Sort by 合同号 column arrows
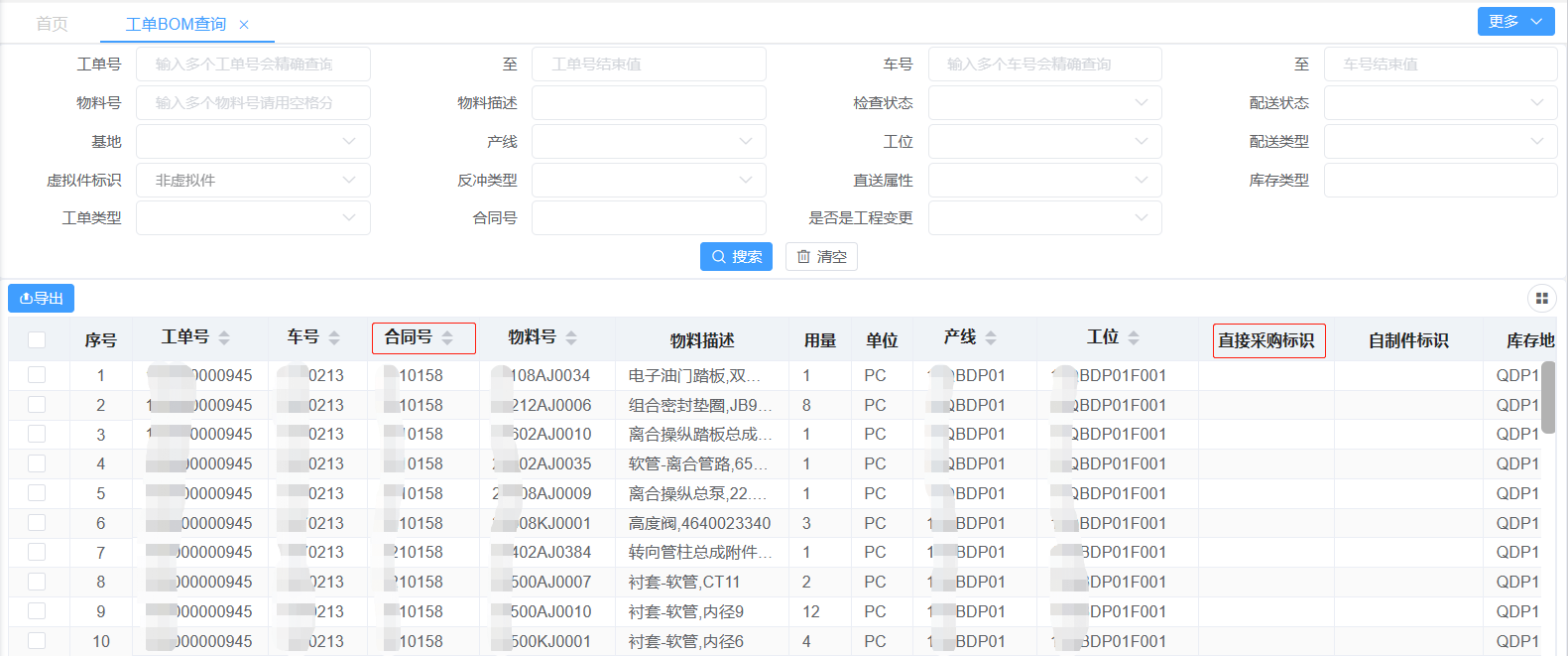The height and width of the screenshot is (656, 1568). click(447, 338)
